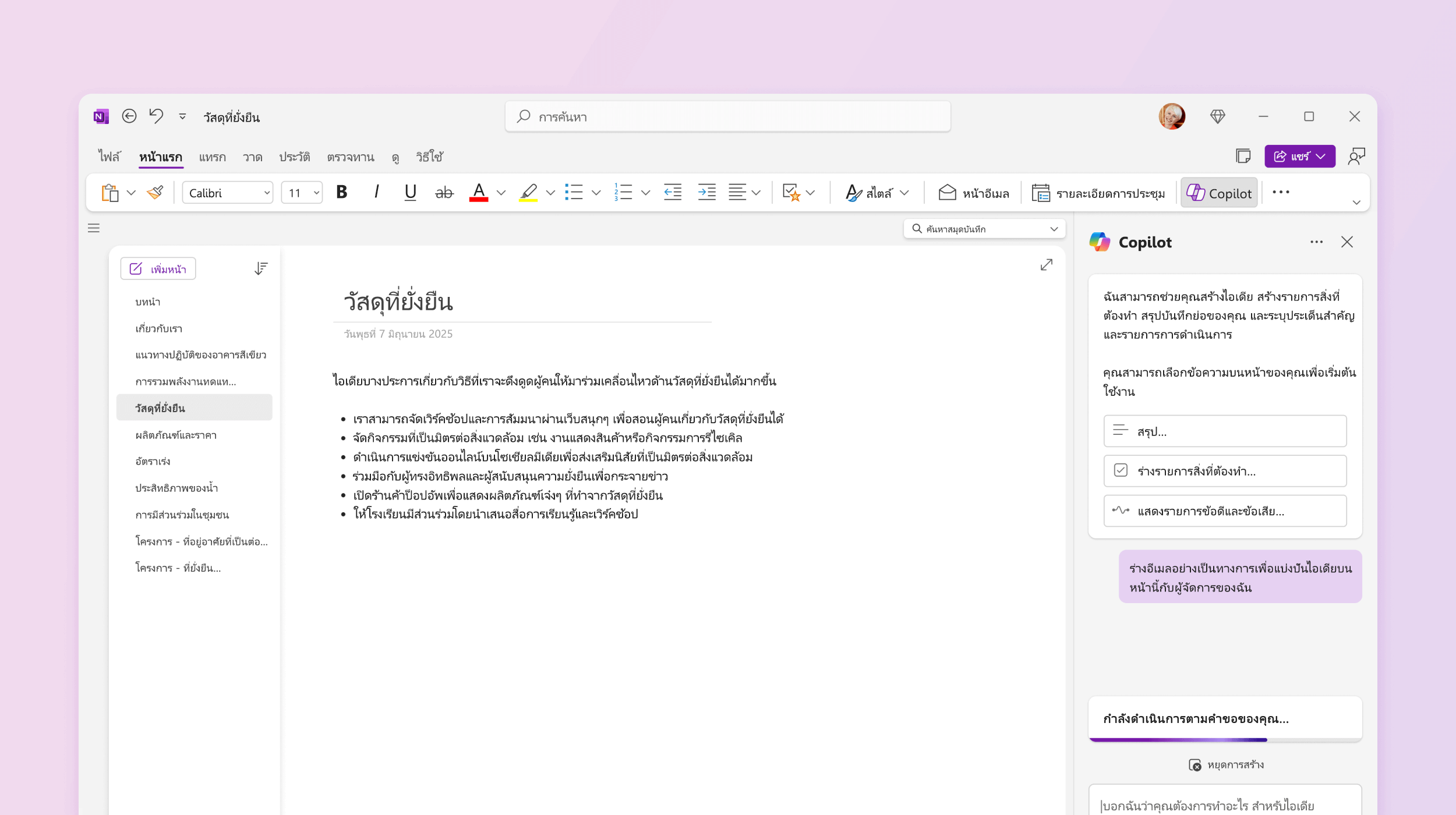Close the Copilot pane
The width and height of the screenshot is (1456, 815).
[1347, 242]
